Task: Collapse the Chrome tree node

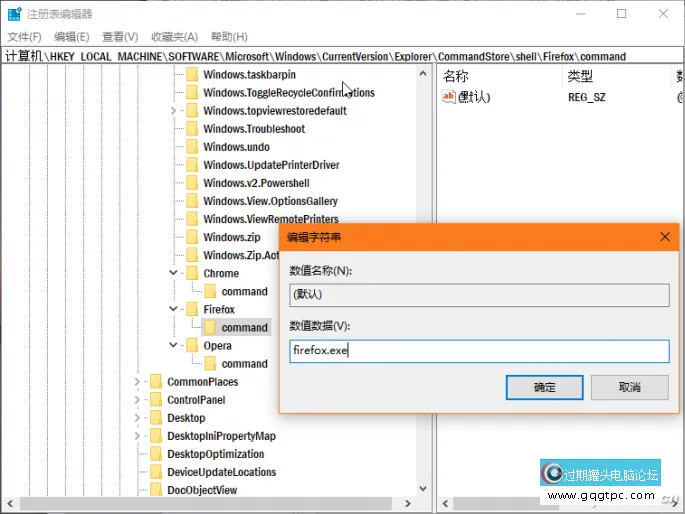Action: pyautogui.click(x=173, y=273)
